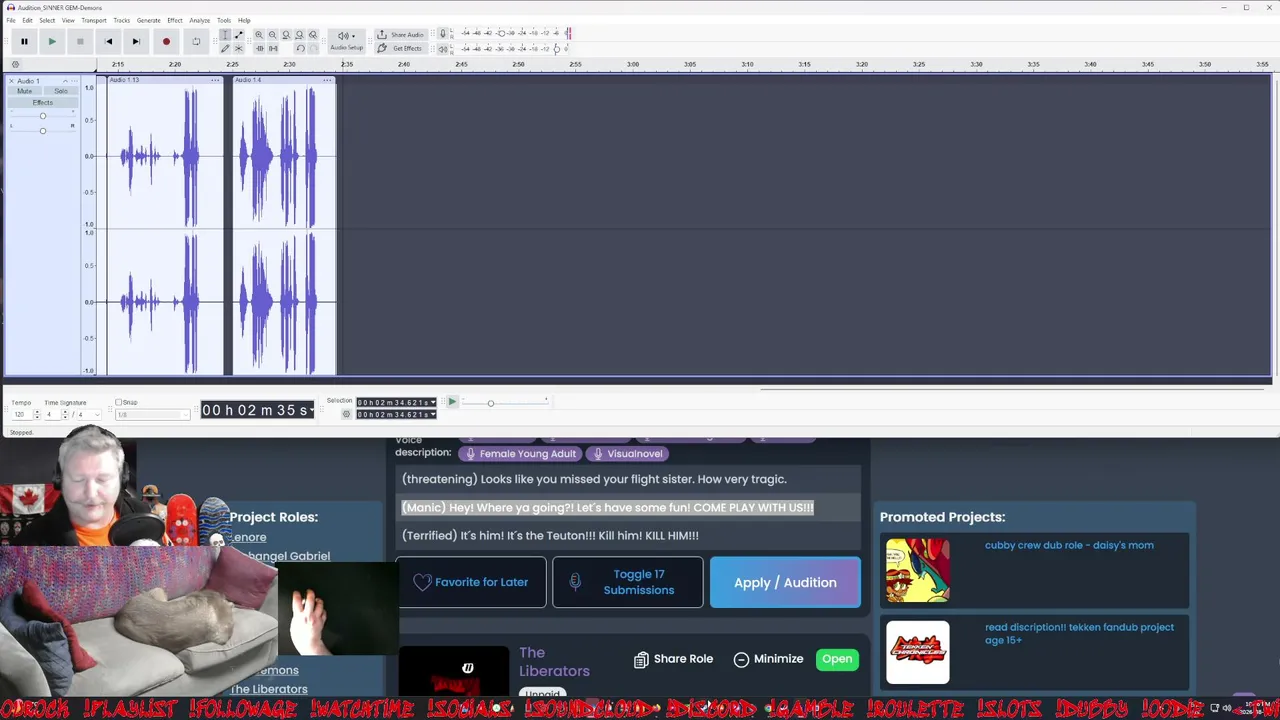Click the Share Role button
The height and width of the screenshot is (720, 1280).
pos(674,659)
